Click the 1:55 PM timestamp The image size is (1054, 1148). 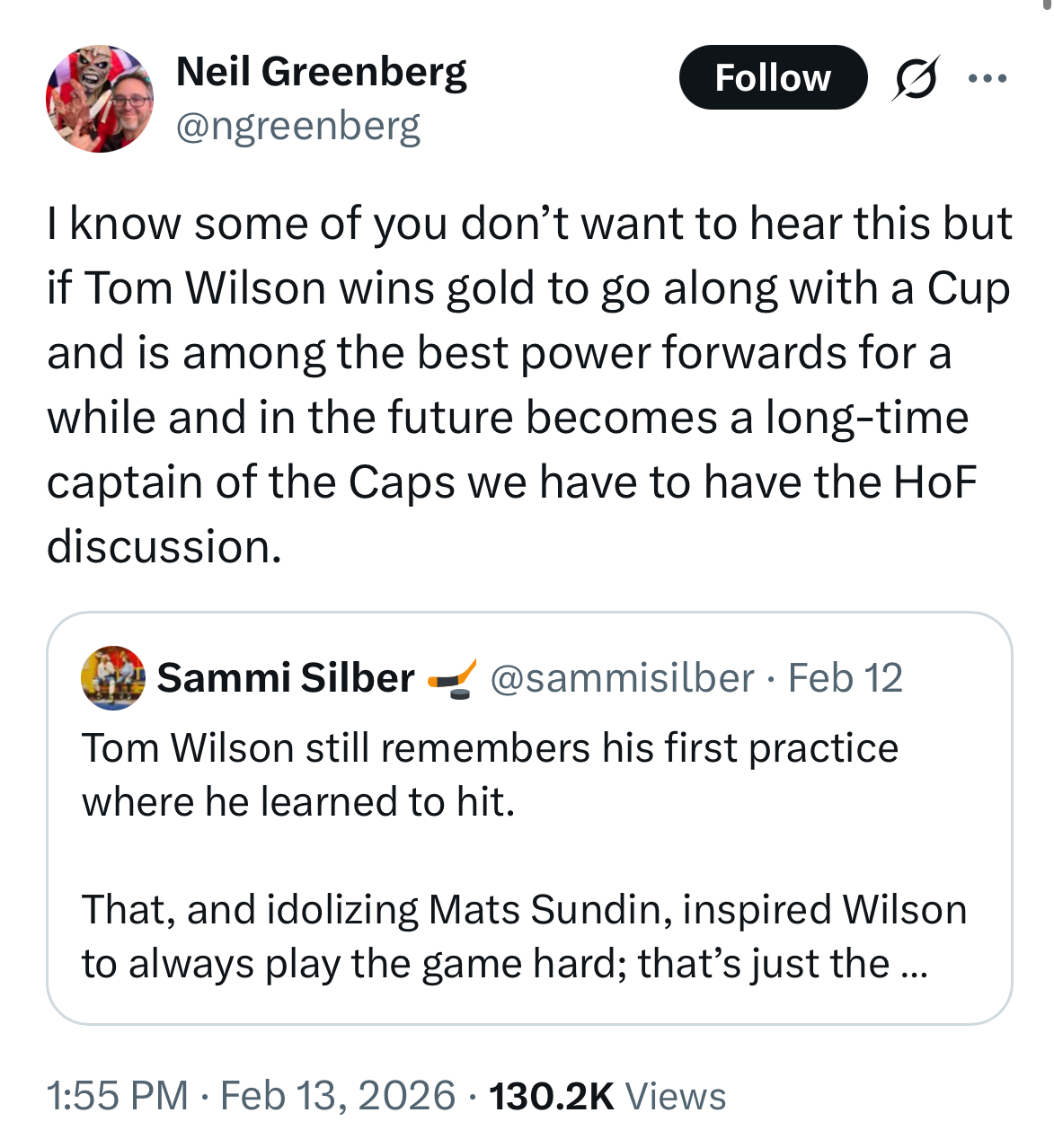pyautogui.click(x=117, y=1096)
